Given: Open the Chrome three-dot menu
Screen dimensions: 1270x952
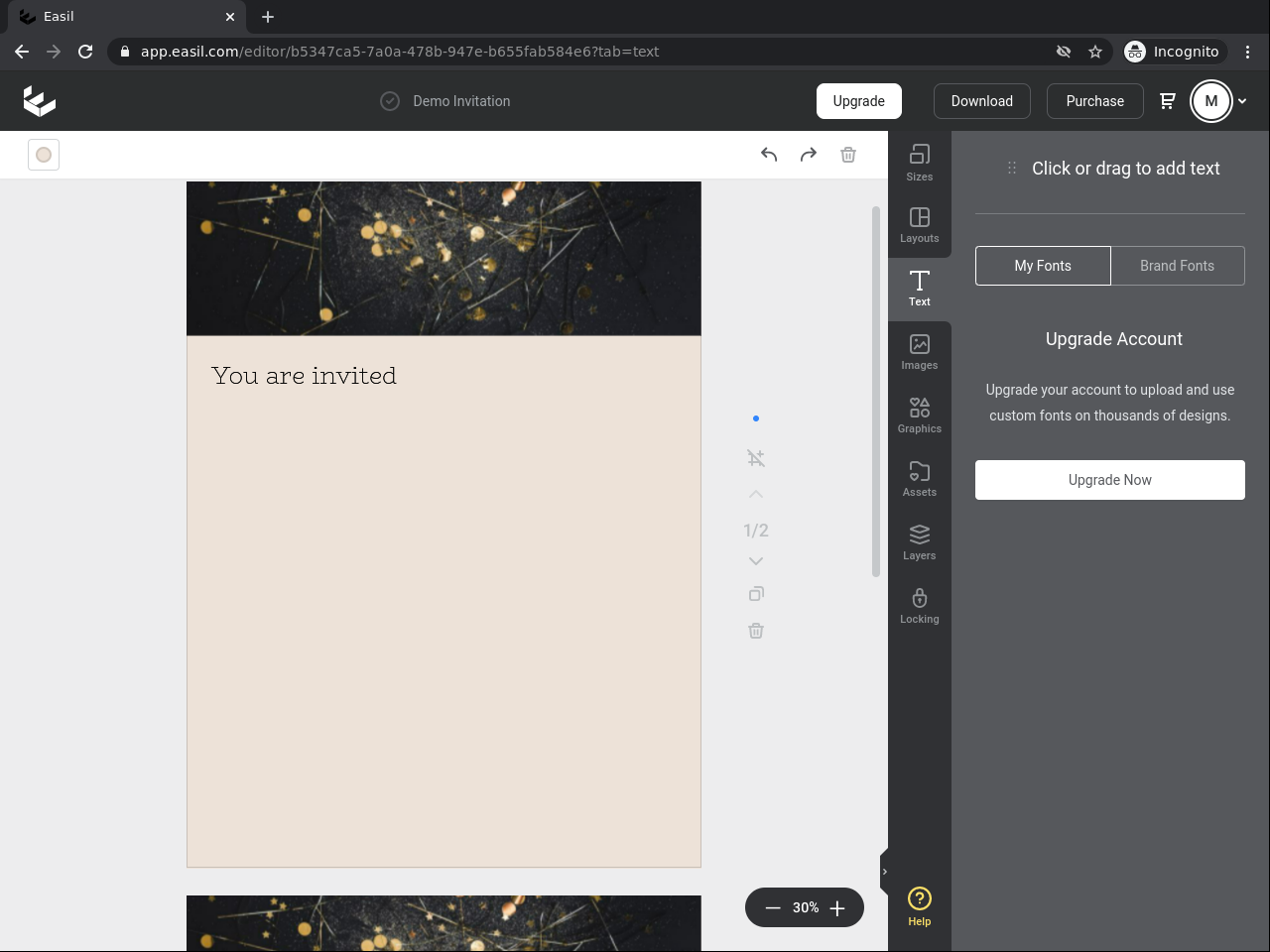Looking at the screenshot, I should point(1248,52).
